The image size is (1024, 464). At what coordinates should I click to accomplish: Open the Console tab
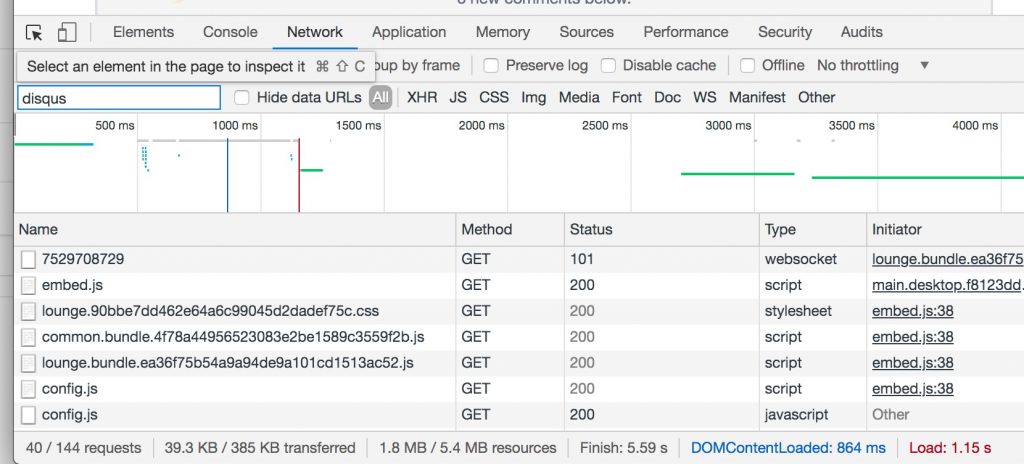[230, 32]
